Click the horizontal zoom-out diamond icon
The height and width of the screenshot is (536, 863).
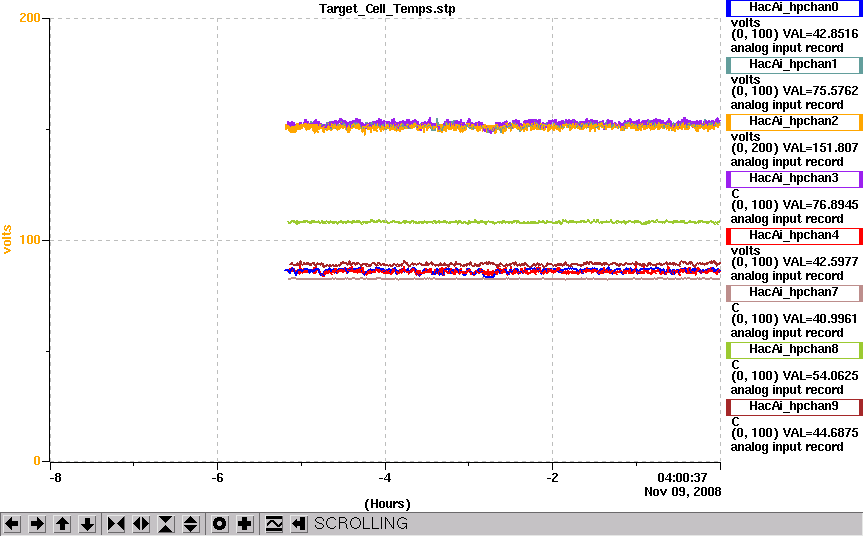[x=141, y=523]
